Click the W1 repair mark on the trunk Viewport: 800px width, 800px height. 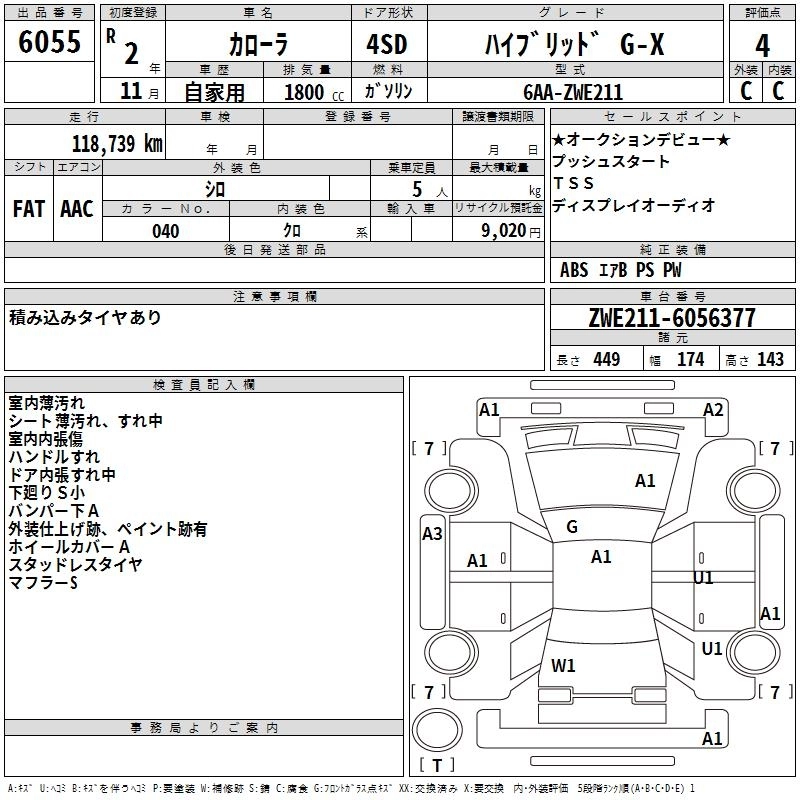(563, 665)
